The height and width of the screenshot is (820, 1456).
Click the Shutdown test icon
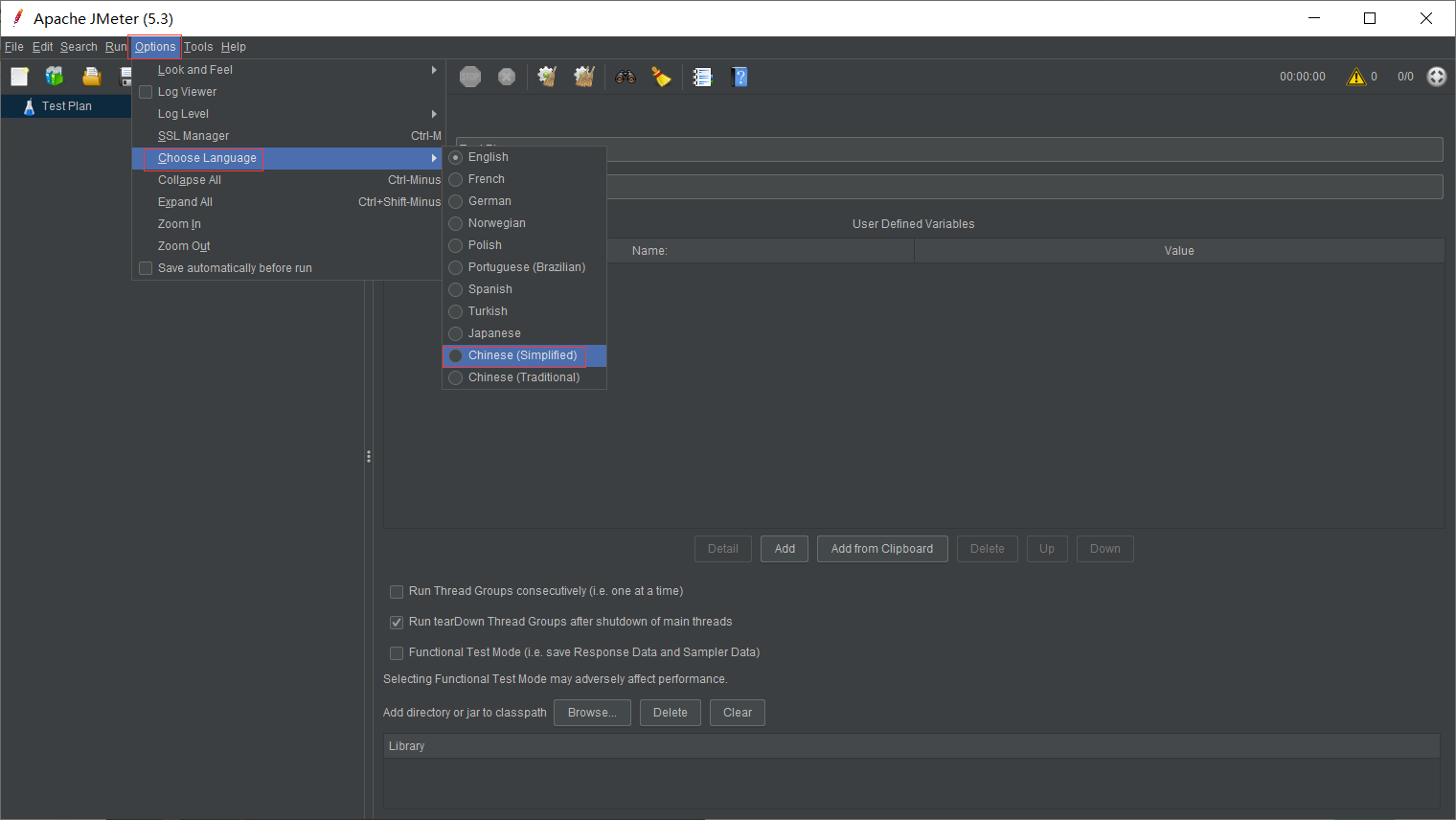(507, 77)
